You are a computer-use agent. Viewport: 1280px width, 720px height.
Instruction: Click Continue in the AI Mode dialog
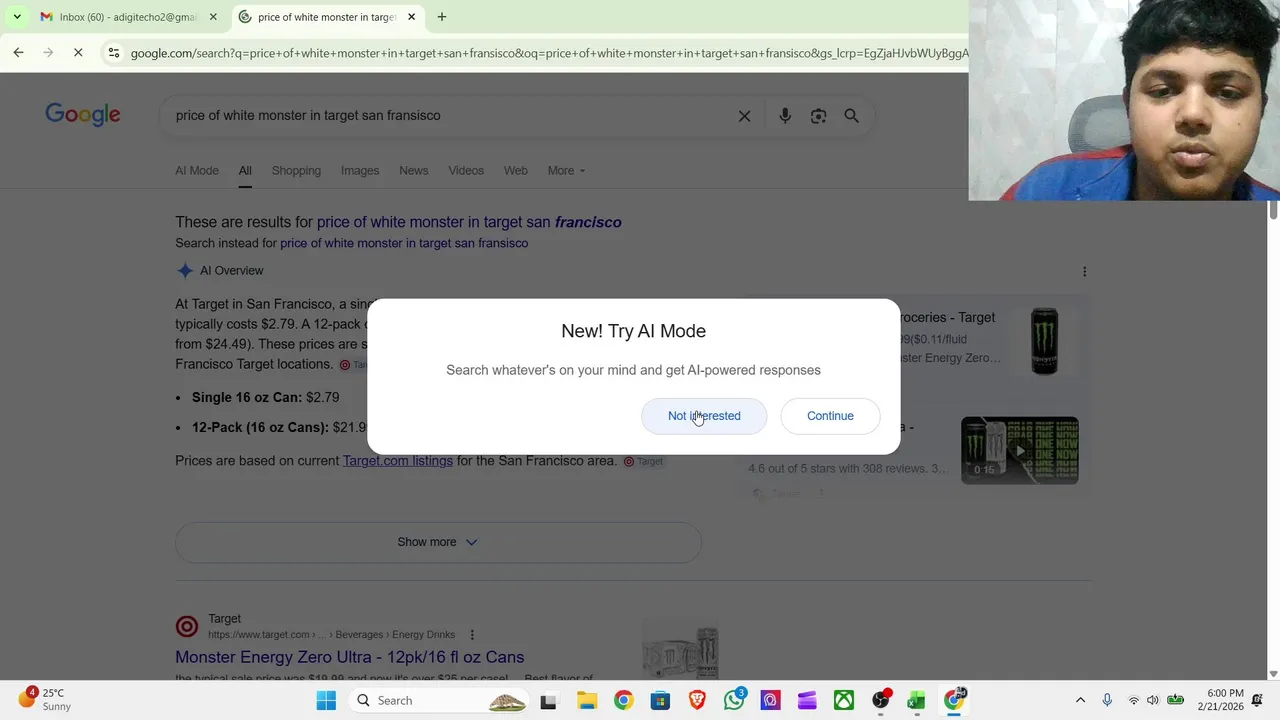pos(830,416)
